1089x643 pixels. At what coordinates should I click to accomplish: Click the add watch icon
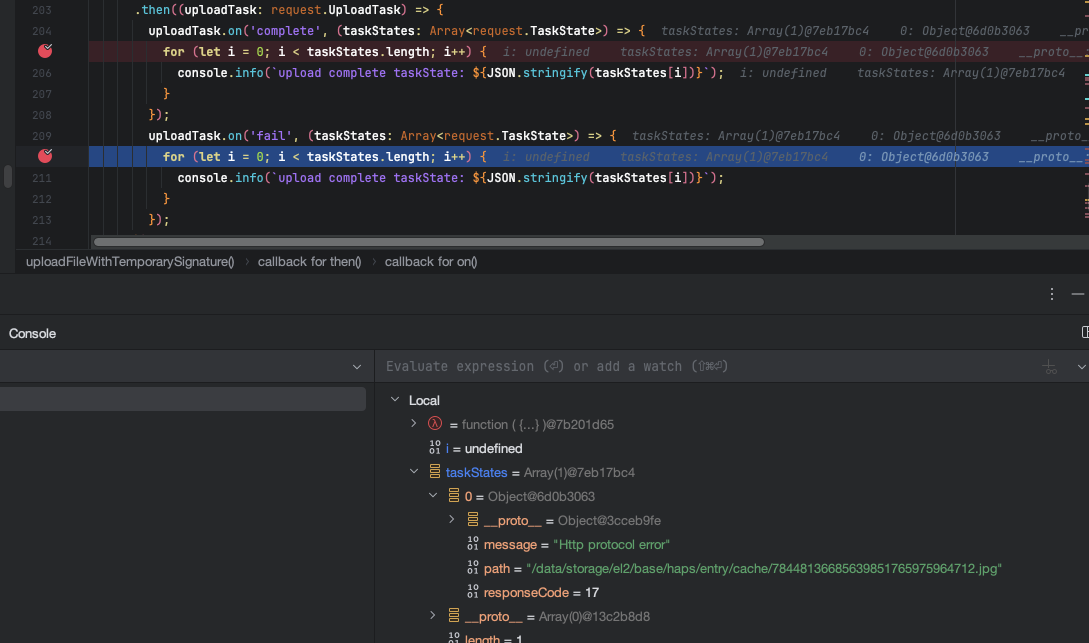(1049, 367)
